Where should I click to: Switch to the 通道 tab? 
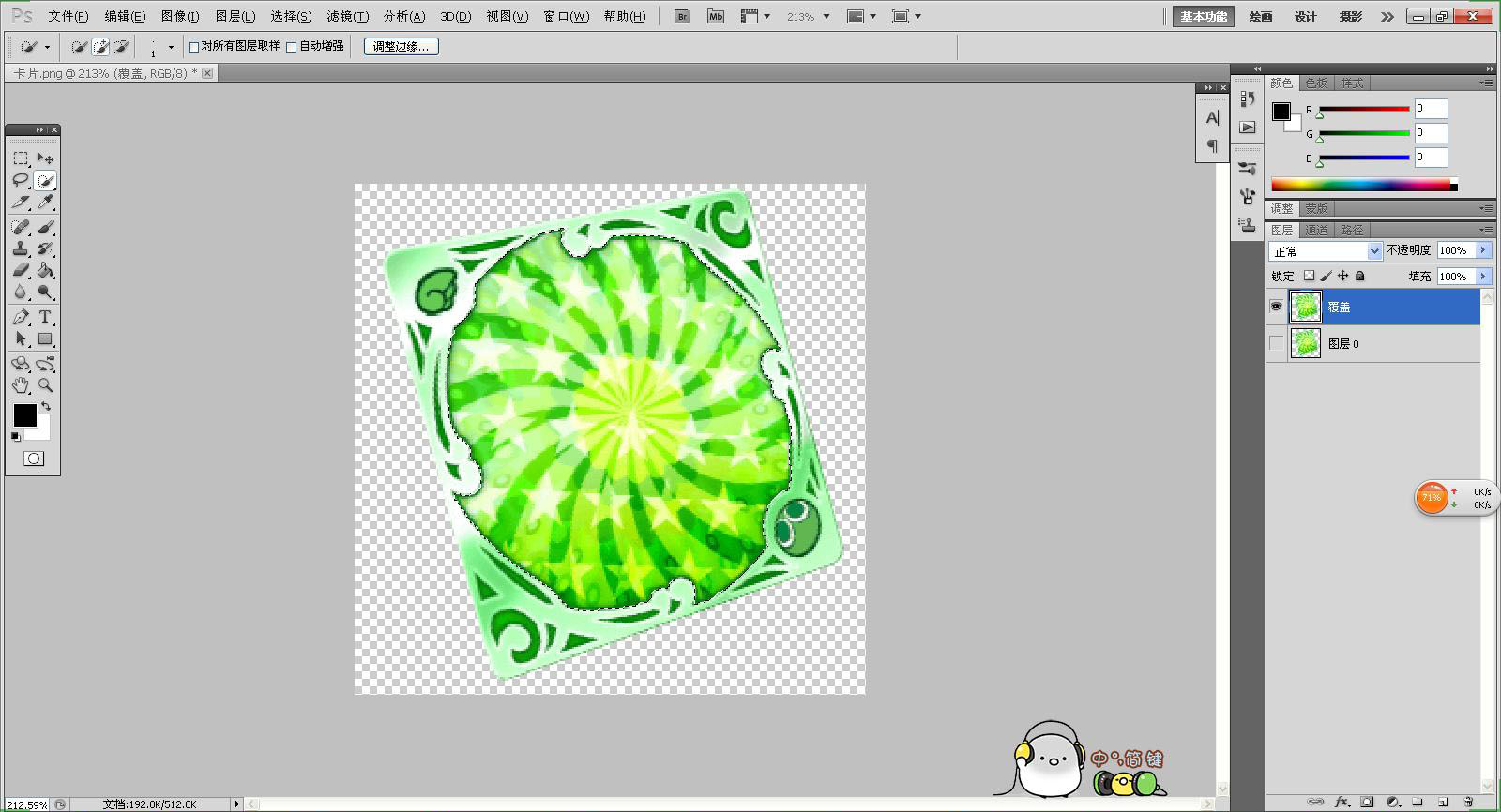click(1316, 230)
